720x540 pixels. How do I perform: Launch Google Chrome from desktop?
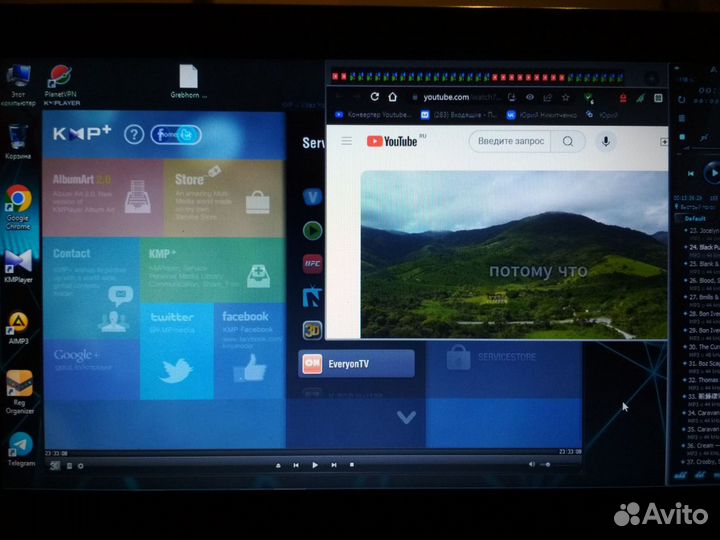(18, 207)
